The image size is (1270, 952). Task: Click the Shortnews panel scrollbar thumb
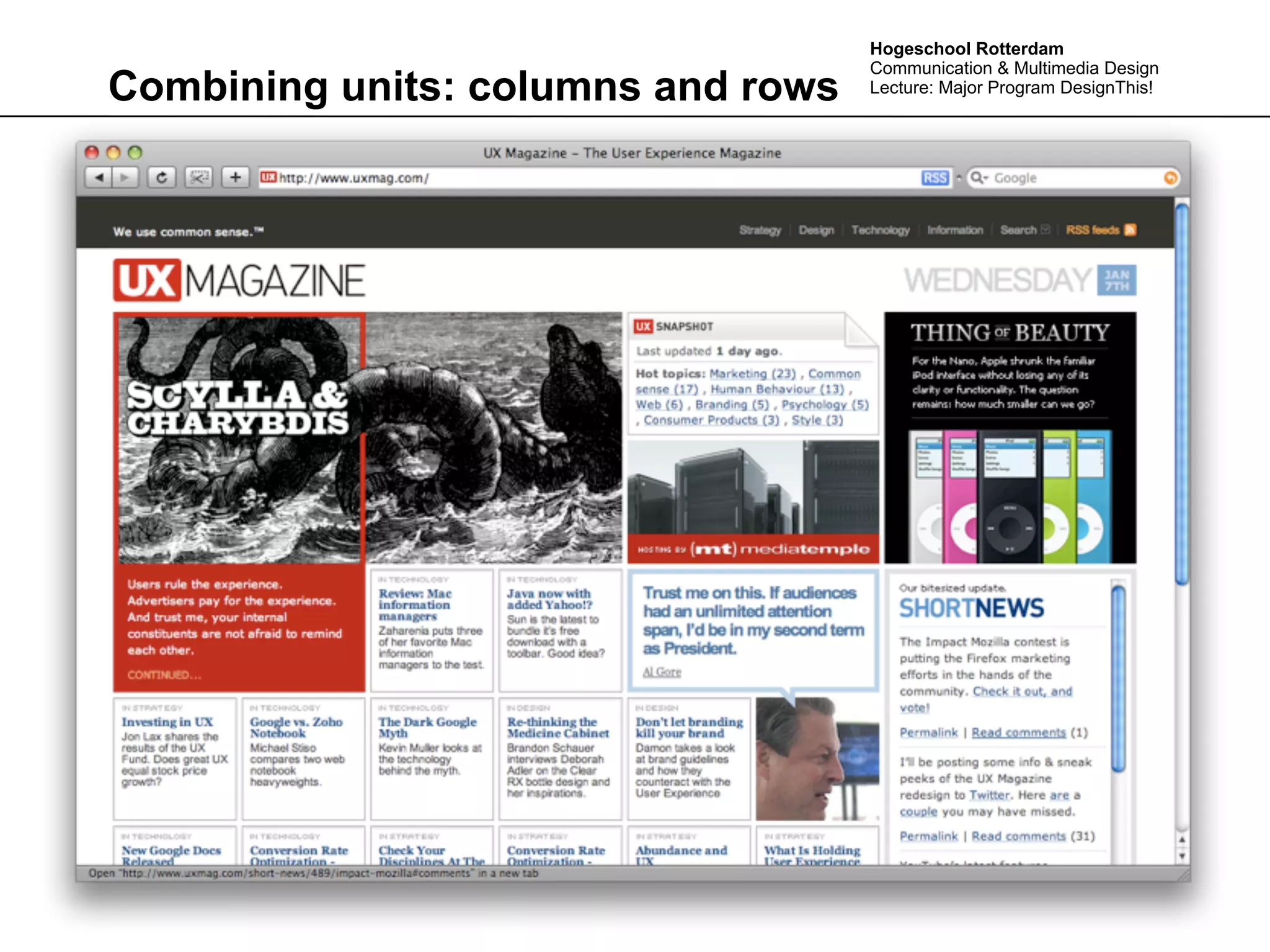tap(1118, 679)
